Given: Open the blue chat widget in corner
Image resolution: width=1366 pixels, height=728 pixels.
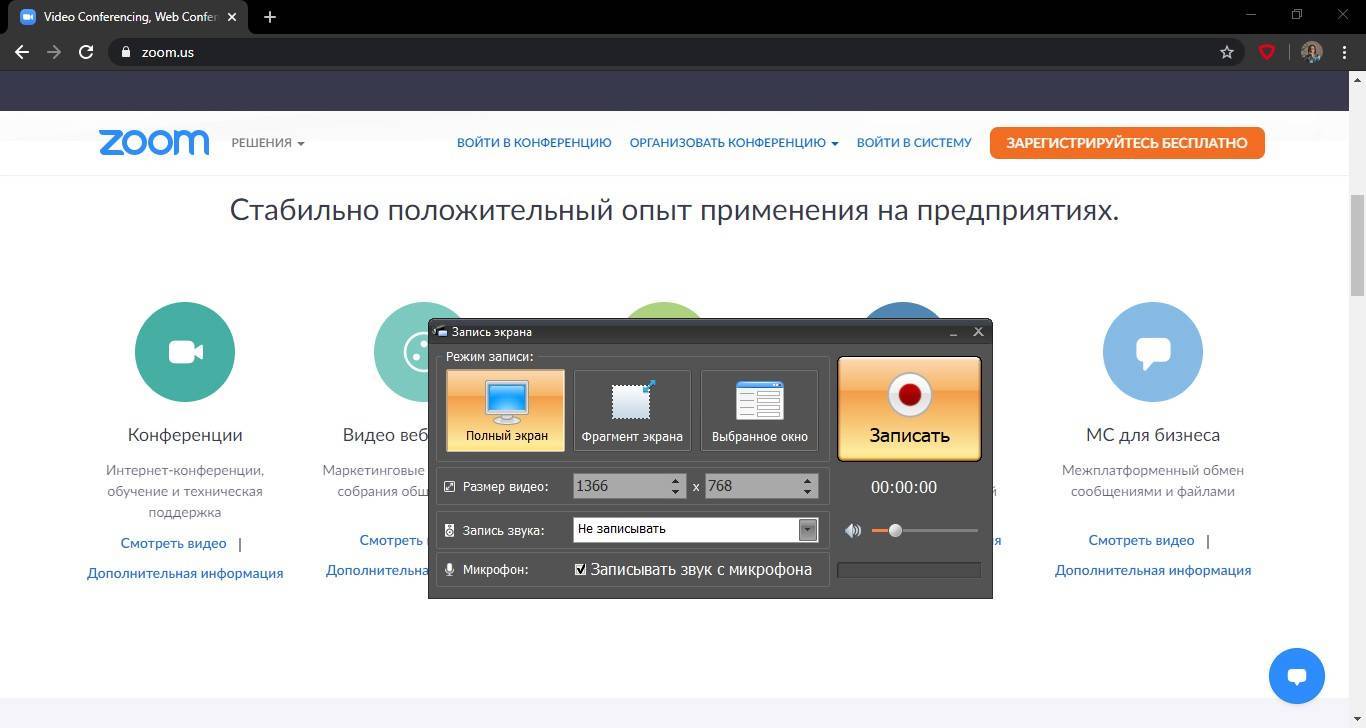Looking at the screenshot, I should (1296, 676).
